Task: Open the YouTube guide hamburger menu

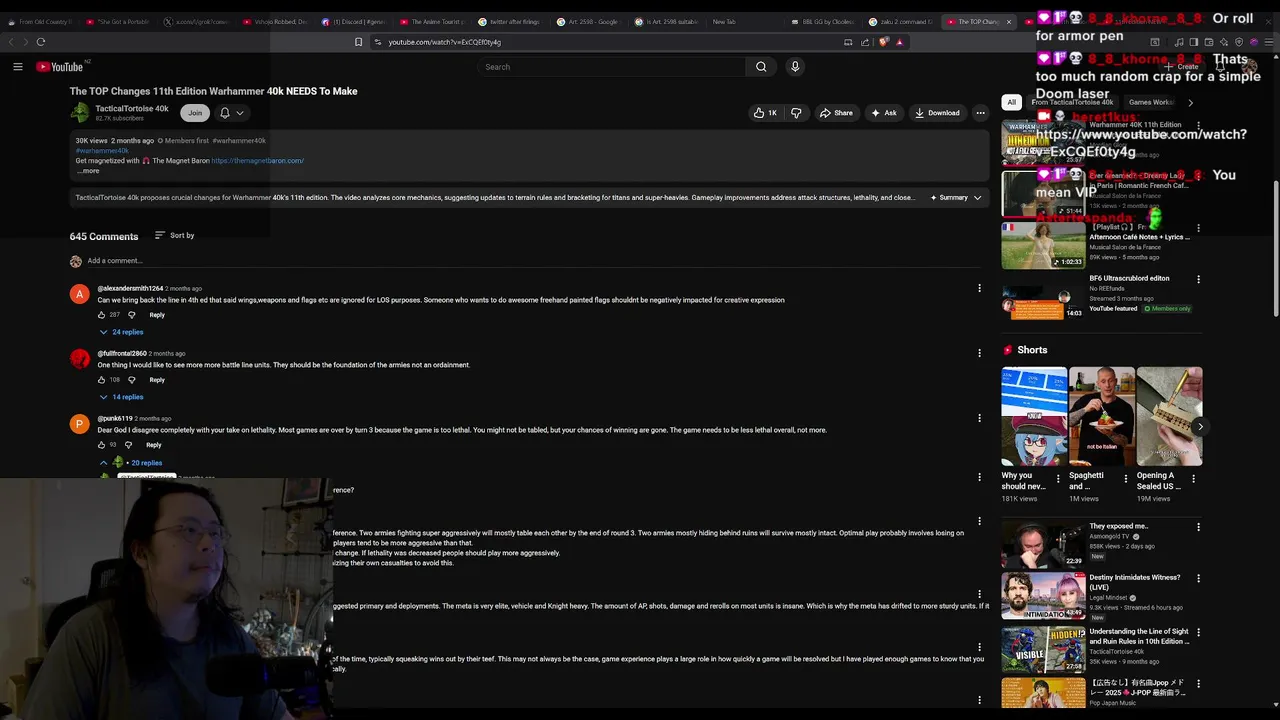Action: tap(17, 67)
